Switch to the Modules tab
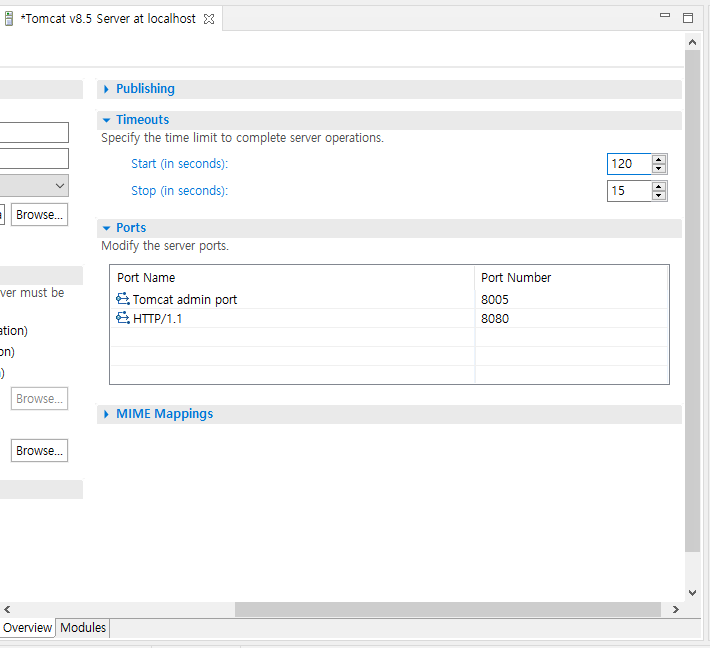Viewport: 710px width, 648px height. tap(83, 628)
